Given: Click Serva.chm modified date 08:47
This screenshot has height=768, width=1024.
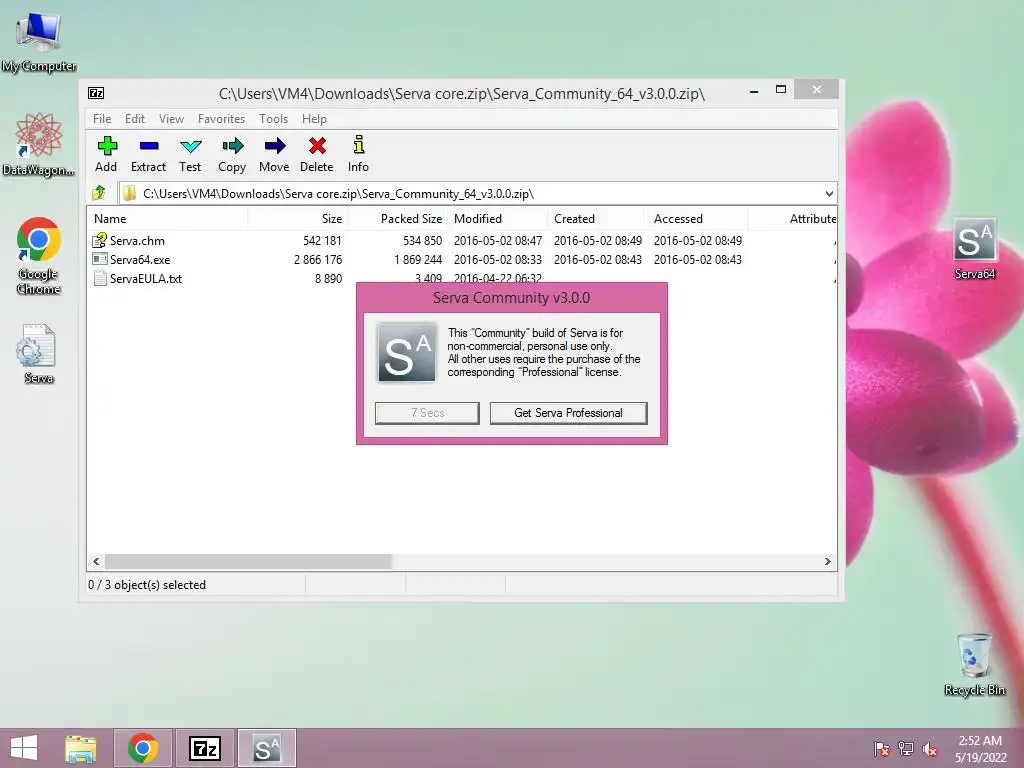Looking at the screenshot, I should [498, 240].
